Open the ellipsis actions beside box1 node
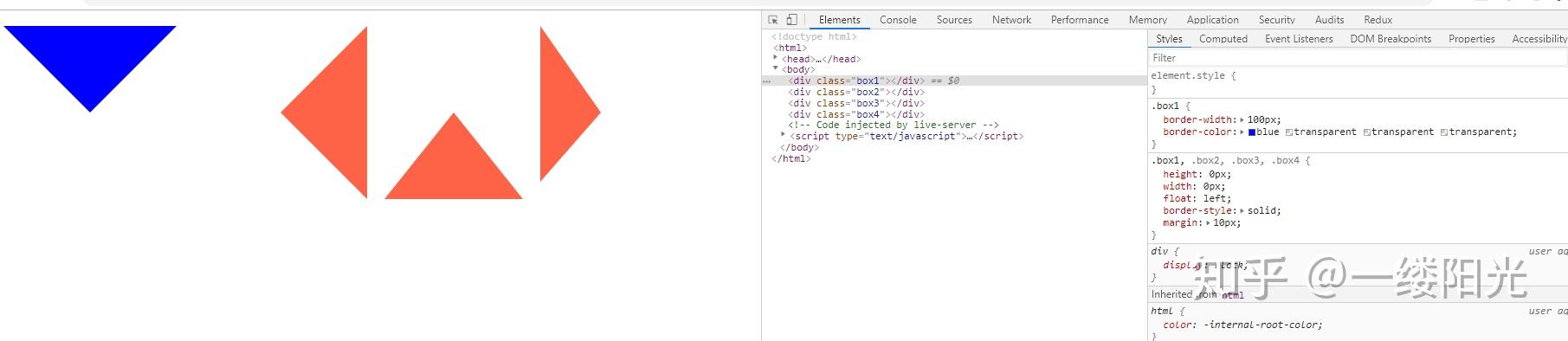 coord(766,81)
